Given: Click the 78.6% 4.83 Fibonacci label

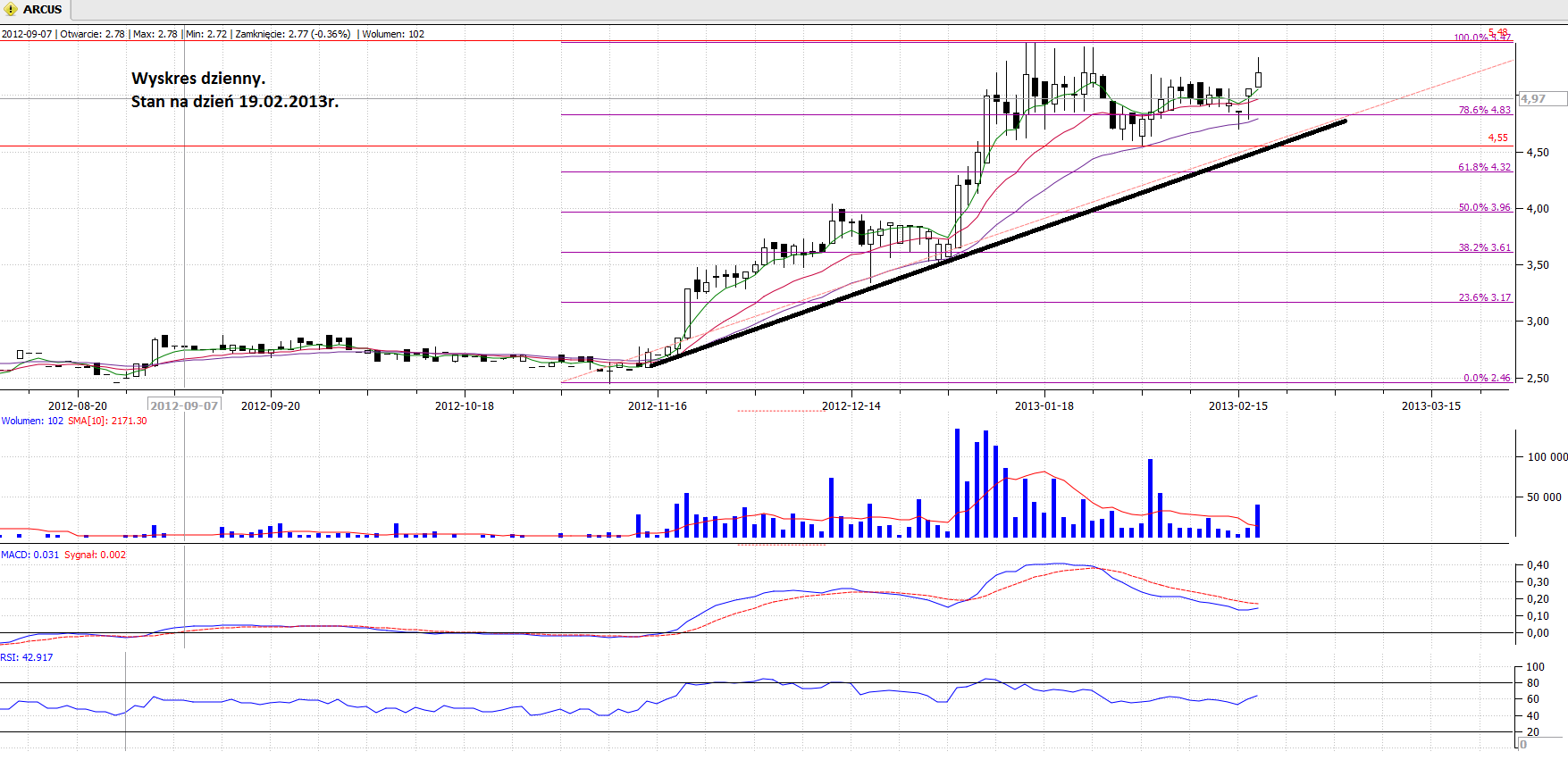Looking at the screenshot, I should pos(1484,110).
